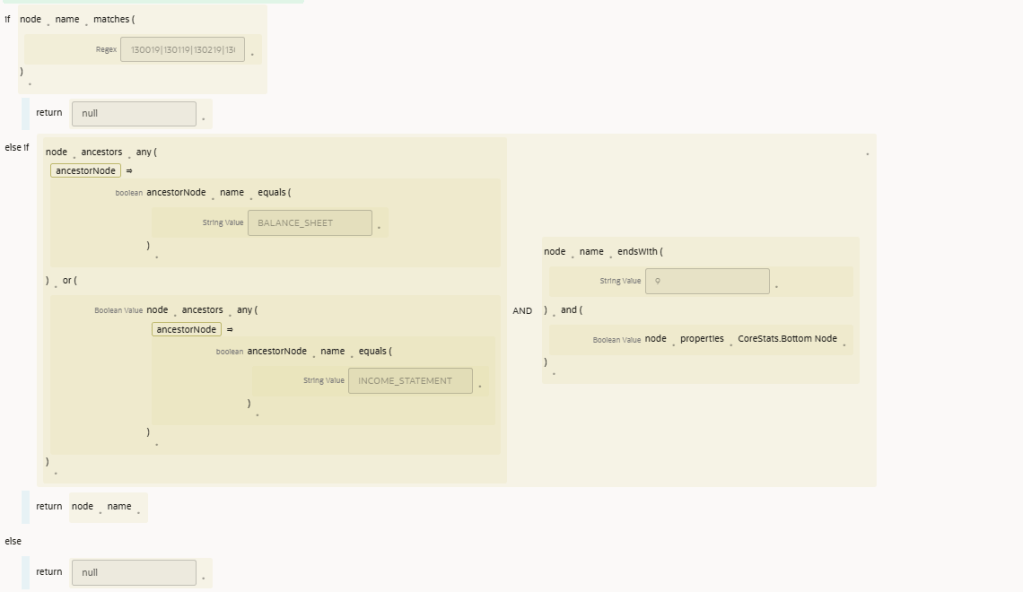Viewport: 1023px width, 592px height.
Task: Click the 'and (' operator token
Action: click(572, 310)
